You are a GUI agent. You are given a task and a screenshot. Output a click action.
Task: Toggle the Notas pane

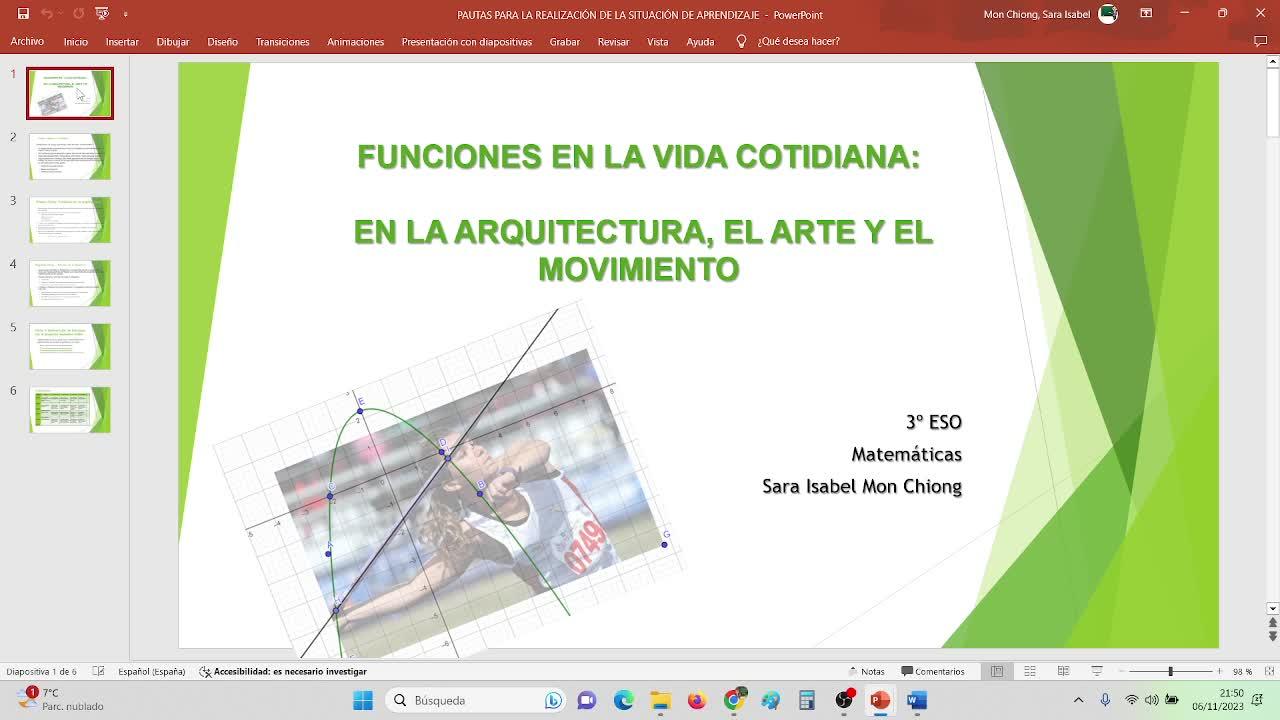coord(866,671)
